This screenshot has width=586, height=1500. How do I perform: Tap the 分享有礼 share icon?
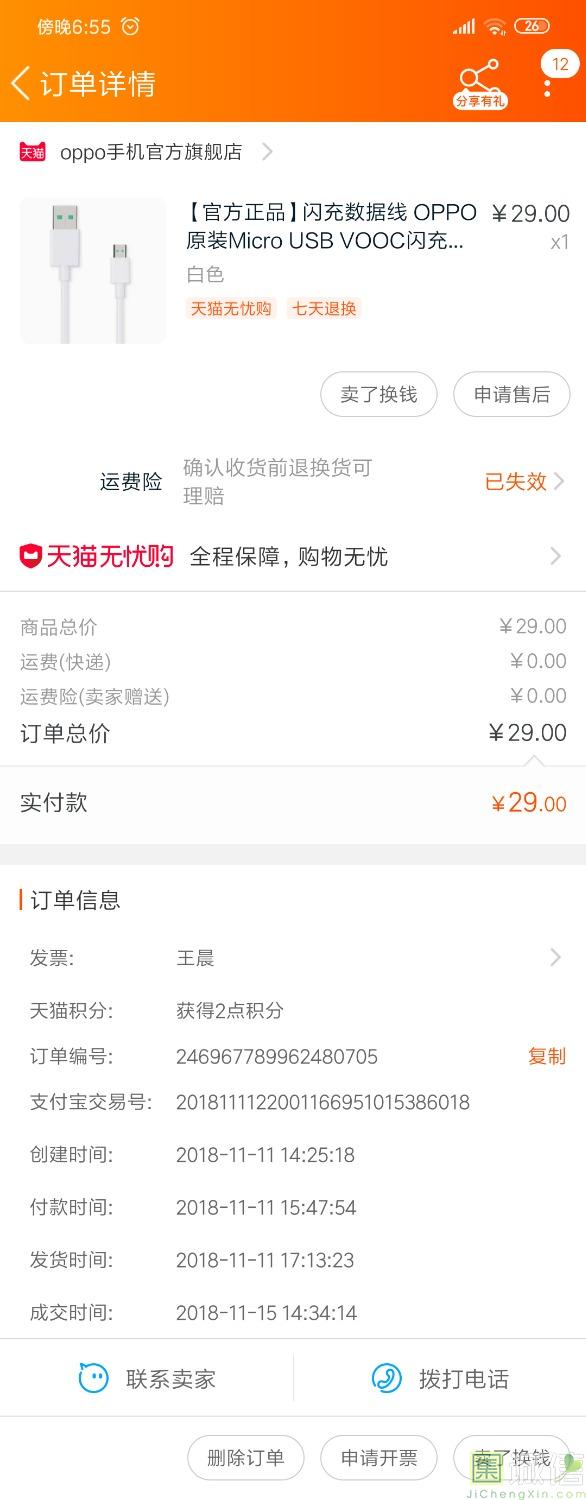(480, 84)
